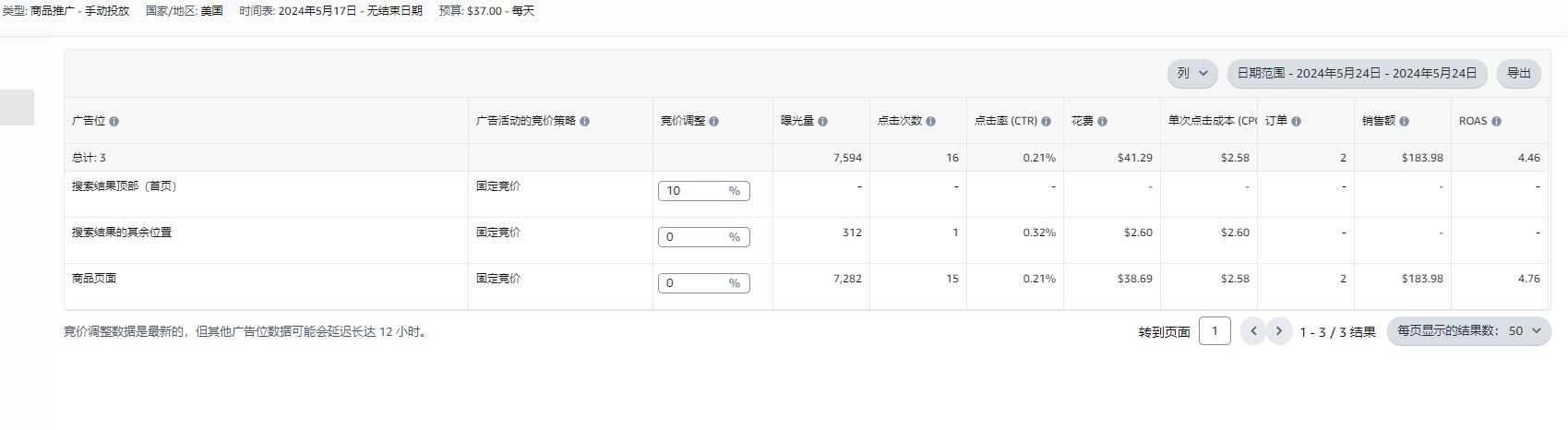Viewport: 1568px width, 430px height.
Task: Open the 日期范围 date range picker
Action: 1357,74
